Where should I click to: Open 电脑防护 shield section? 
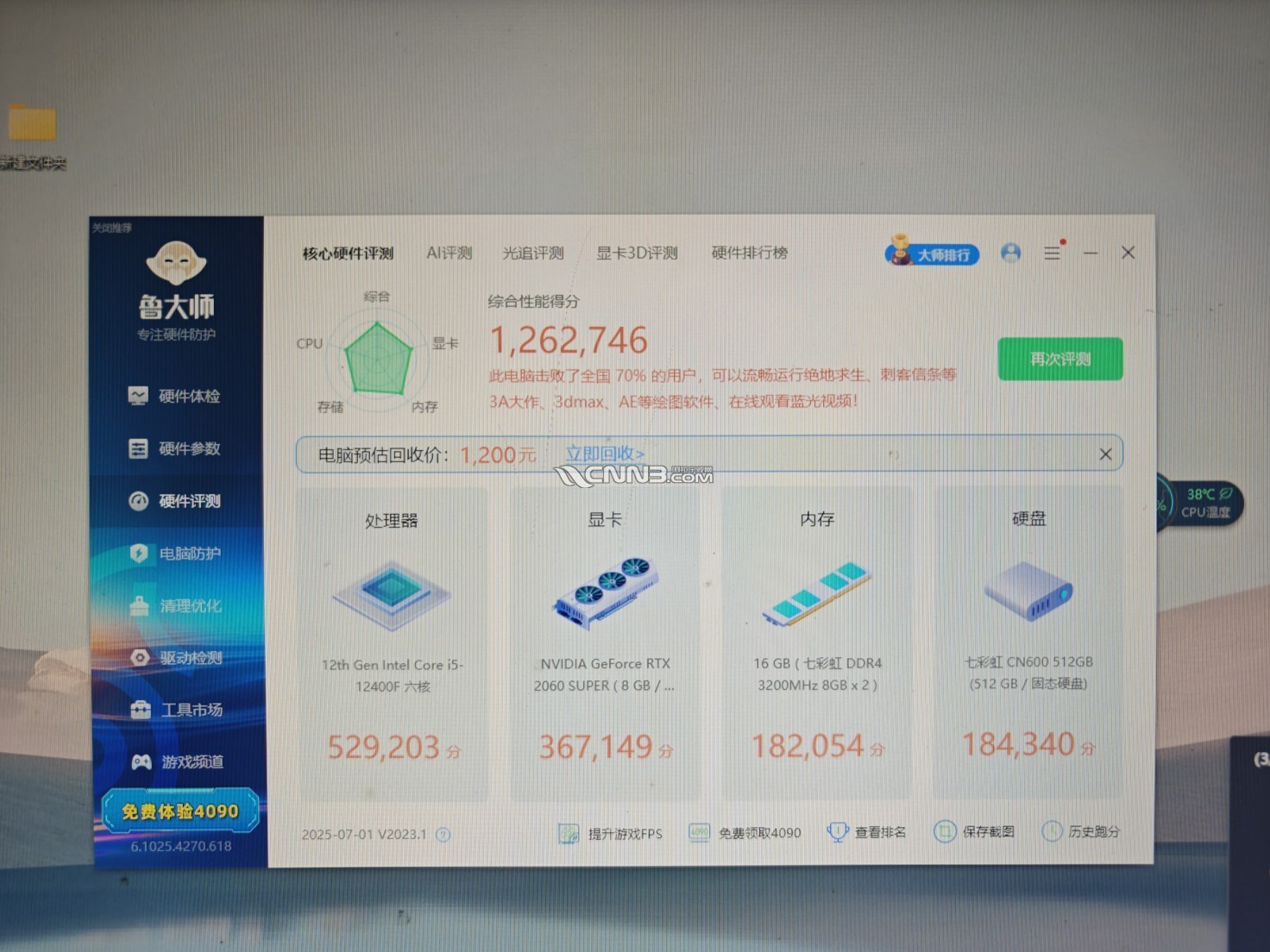pos(176,554)
